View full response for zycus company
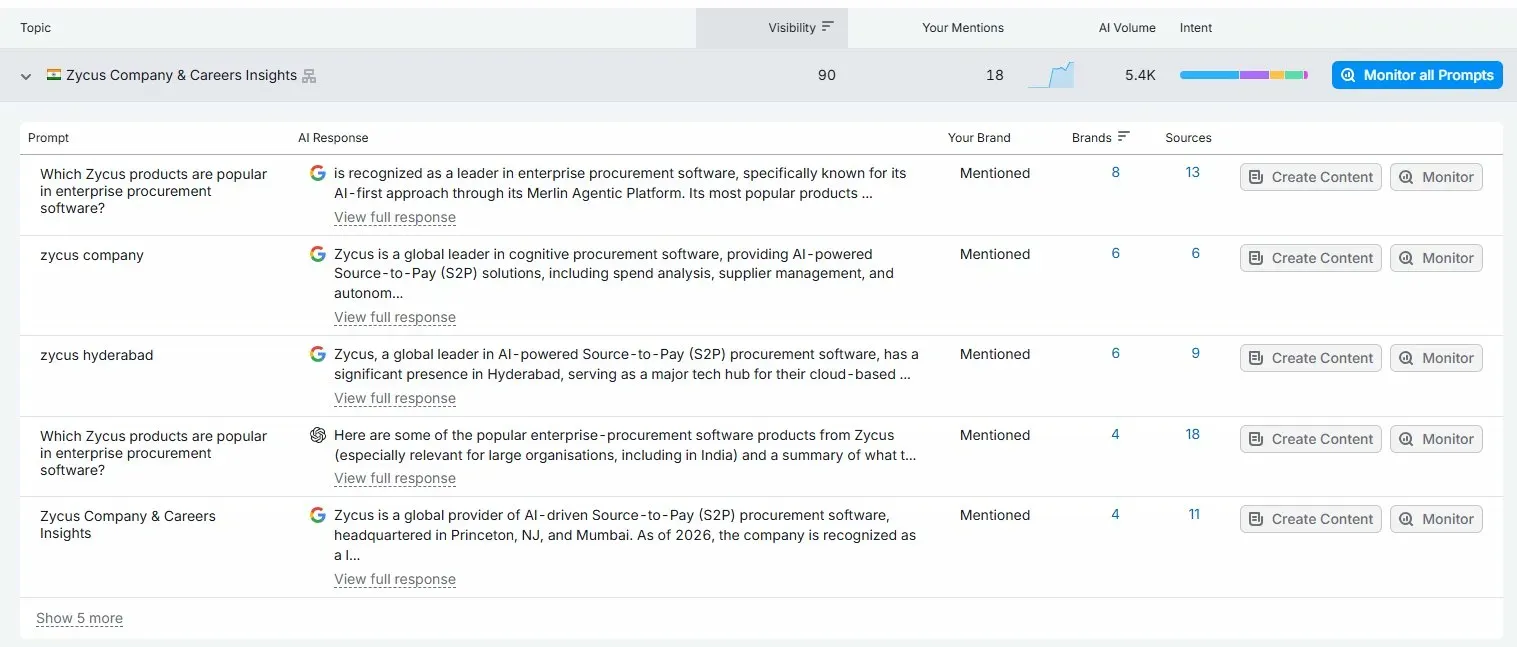 [395, 317]
